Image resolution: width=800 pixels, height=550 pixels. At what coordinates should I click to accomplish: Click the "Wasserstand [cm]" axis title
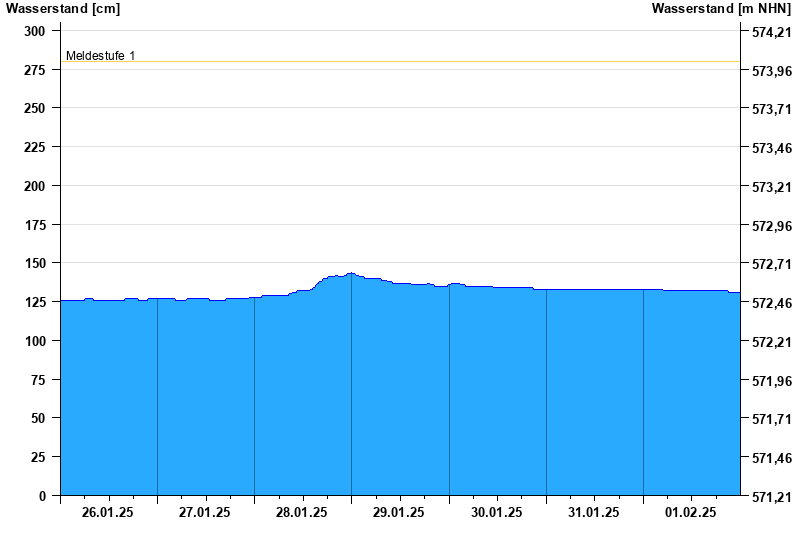click(63, 9)
